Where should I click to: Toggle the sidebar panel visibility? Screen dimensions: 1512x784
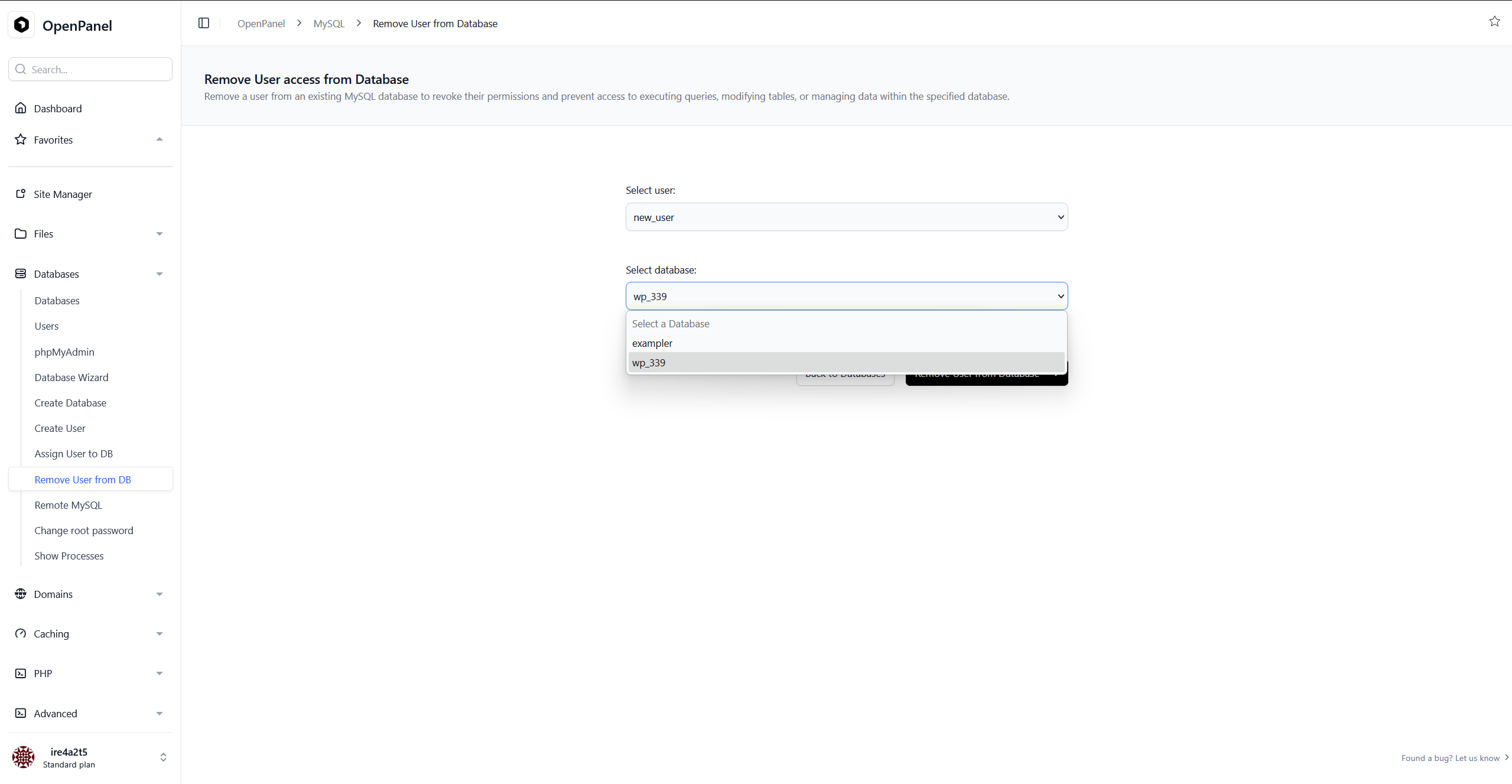(x=204, y=23)
